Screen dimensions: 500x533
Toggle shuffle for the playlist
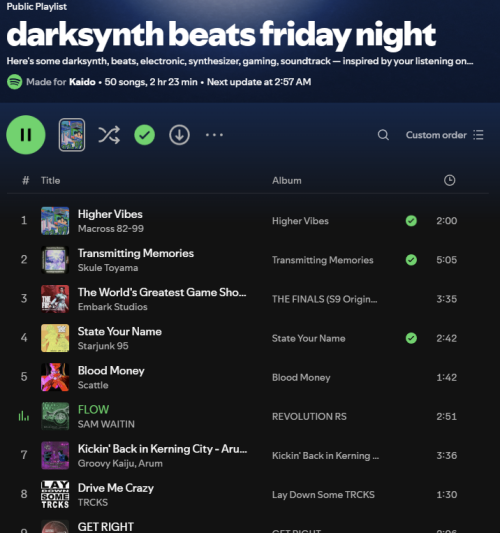coord(109,135)
